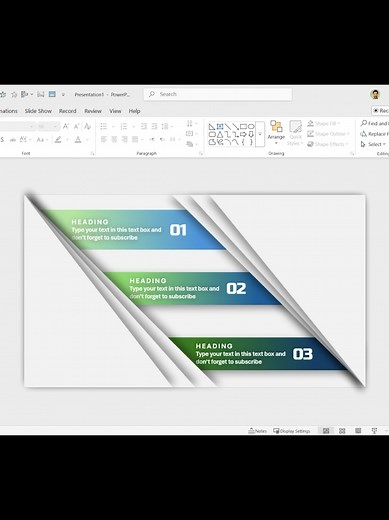Select the Line shape in gallery
Viewport: 389px width, 520px height.
click(228, 127)
